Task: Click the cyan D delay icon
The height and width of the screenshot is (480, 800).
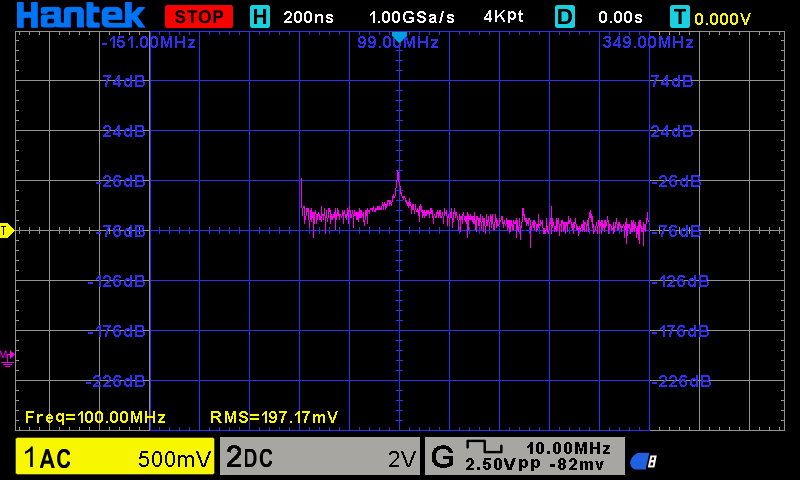Action: [566, 17]
